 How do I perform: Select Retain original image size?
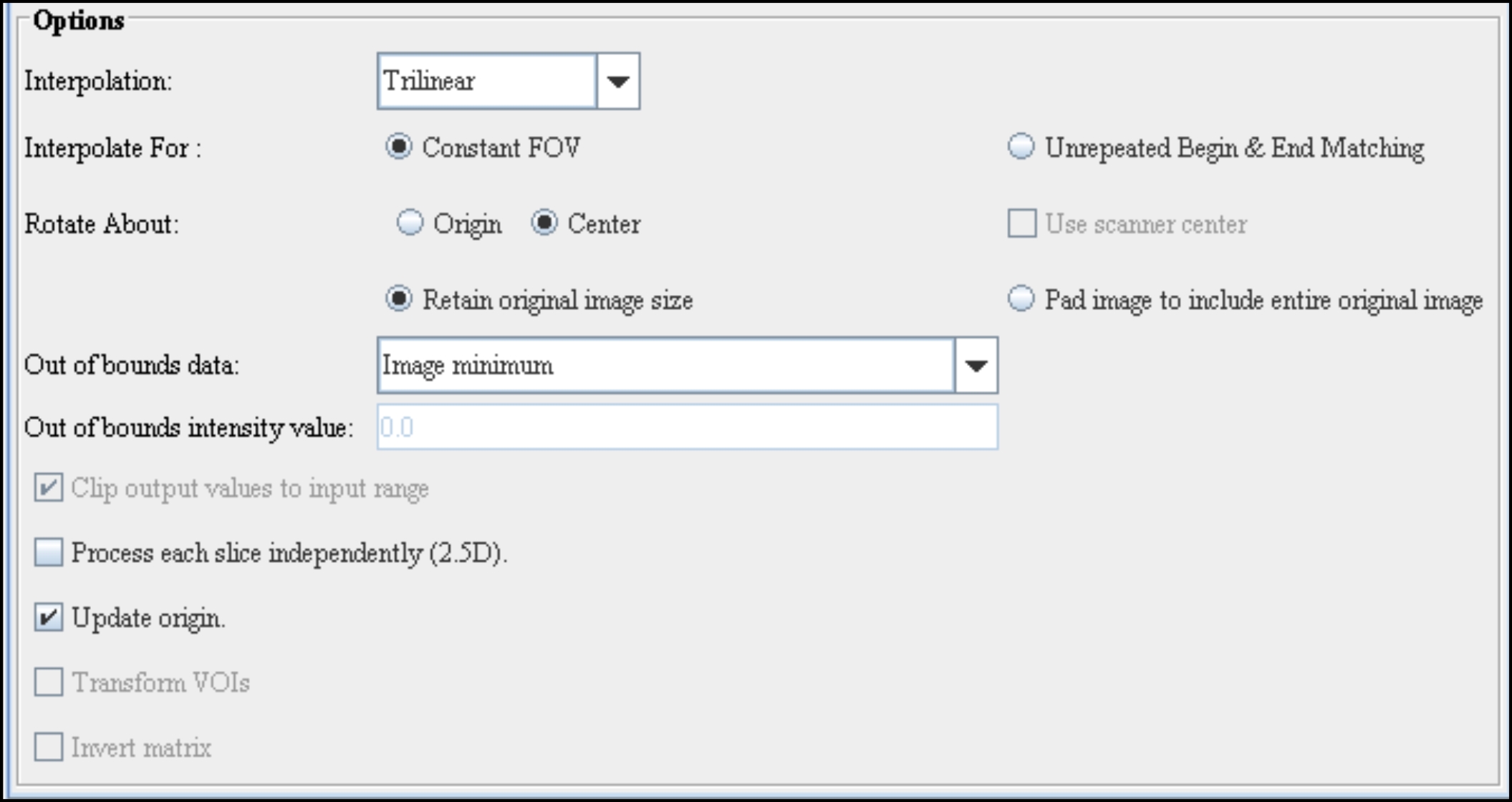pos(399,299)
